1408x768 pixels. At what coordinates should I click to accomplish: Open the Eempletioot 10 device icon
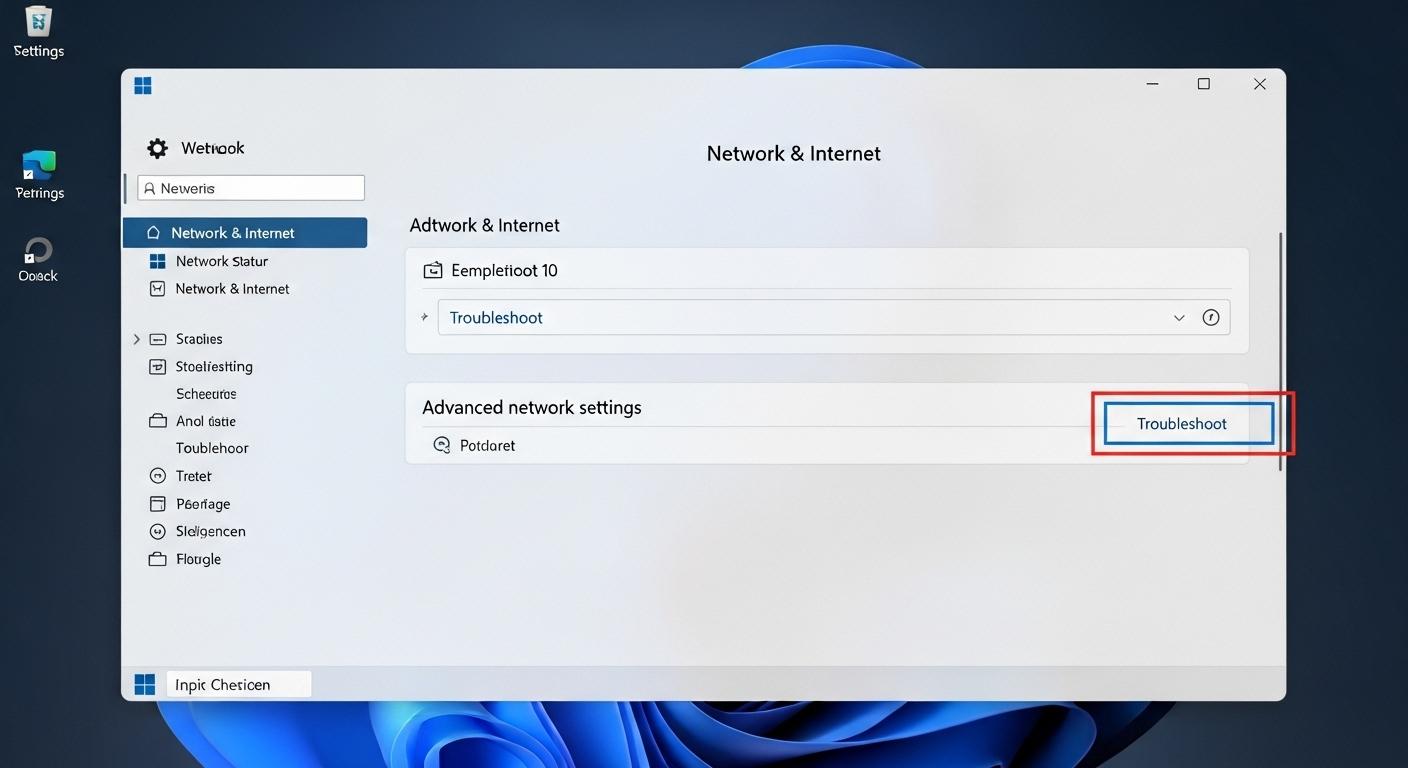(x=434, y=269)
